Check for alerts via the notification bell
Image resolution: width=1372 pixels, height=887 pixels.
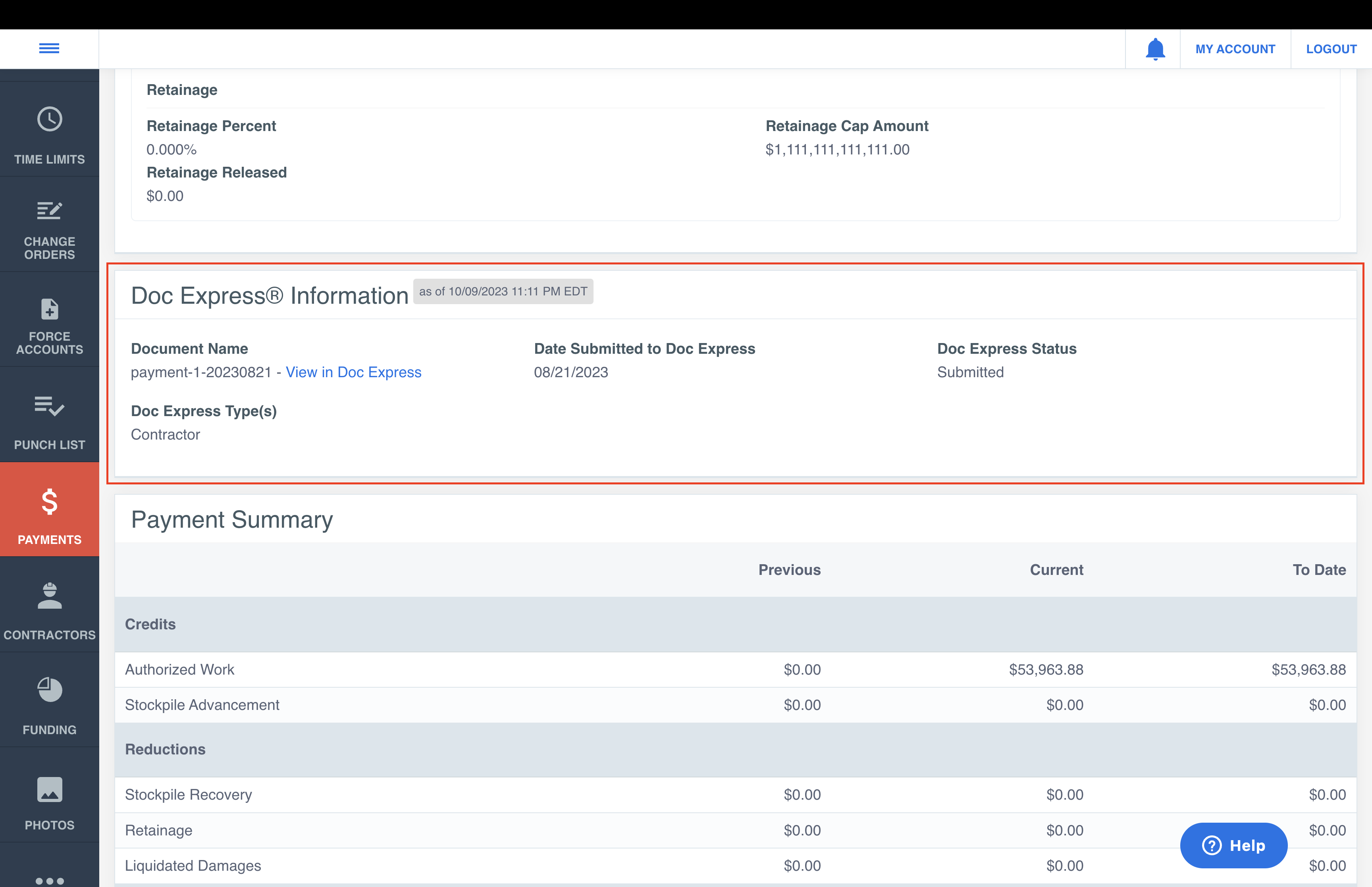(x=1155, y=48)
